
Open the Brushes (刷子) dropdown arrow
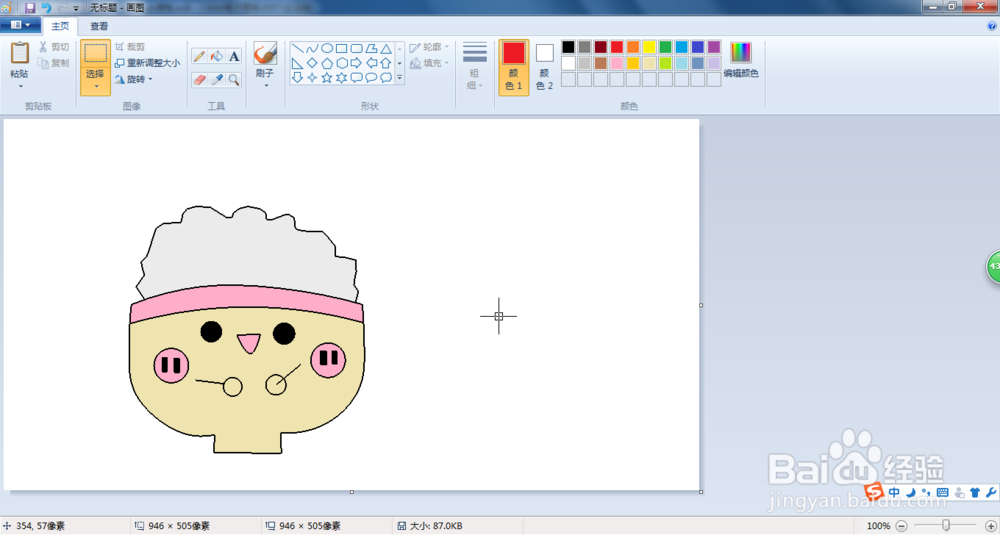(x=265, y=85)
